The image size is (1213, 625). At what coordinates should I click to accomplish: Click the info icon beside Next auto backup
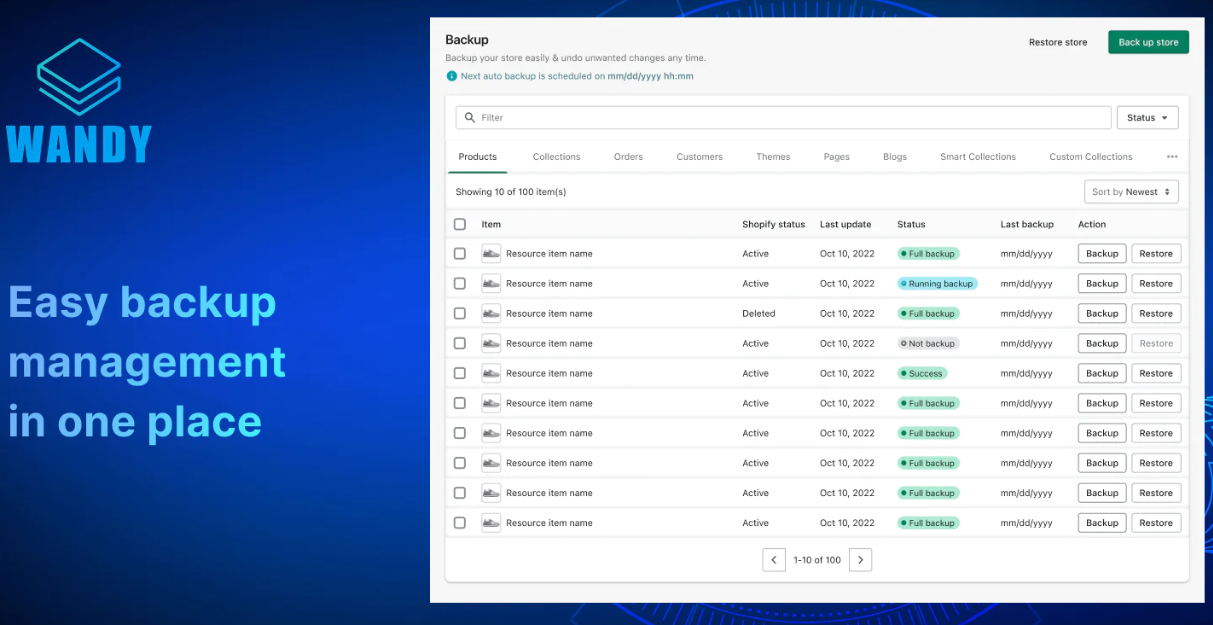tap(452, 76)
